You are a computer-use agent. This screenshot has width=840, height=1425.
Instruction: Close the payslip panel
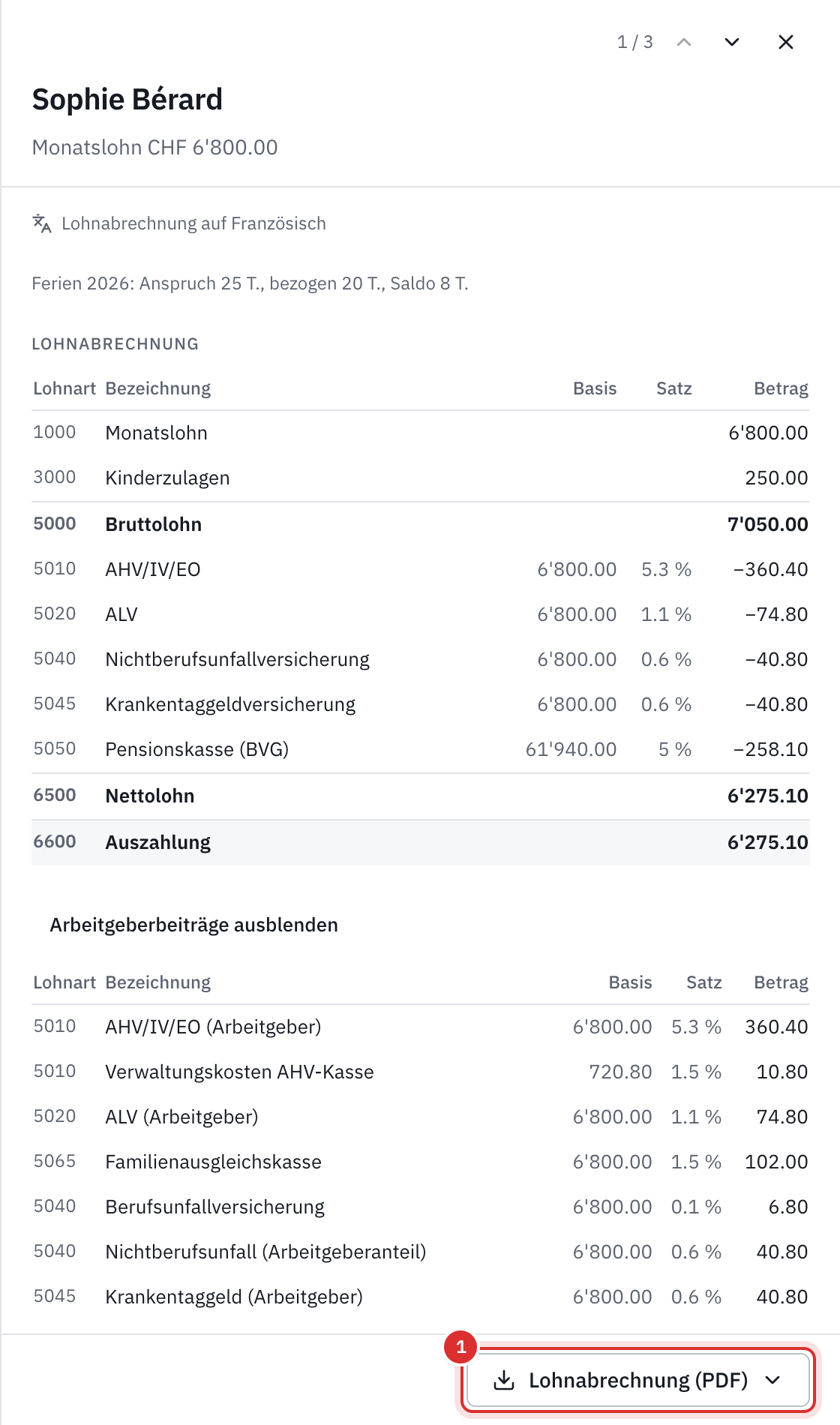[785, 42]
